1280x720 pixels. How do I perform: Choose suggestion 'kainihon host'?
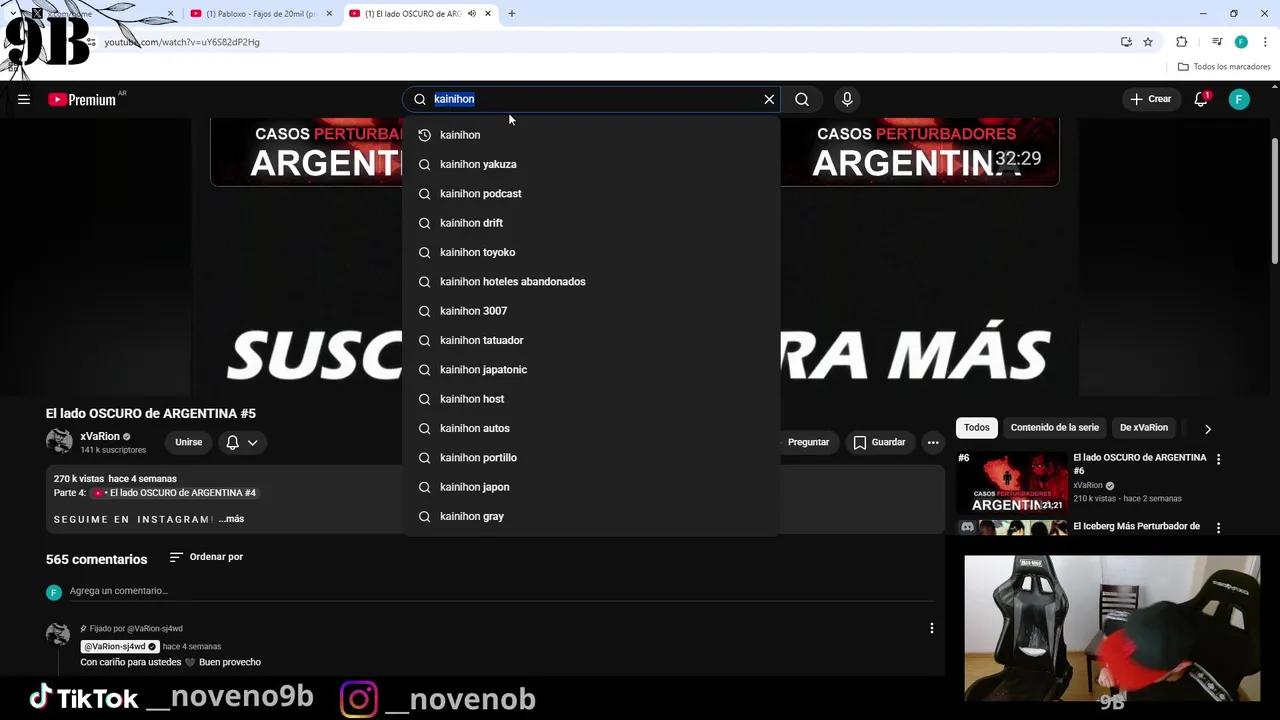click(591, 399)
